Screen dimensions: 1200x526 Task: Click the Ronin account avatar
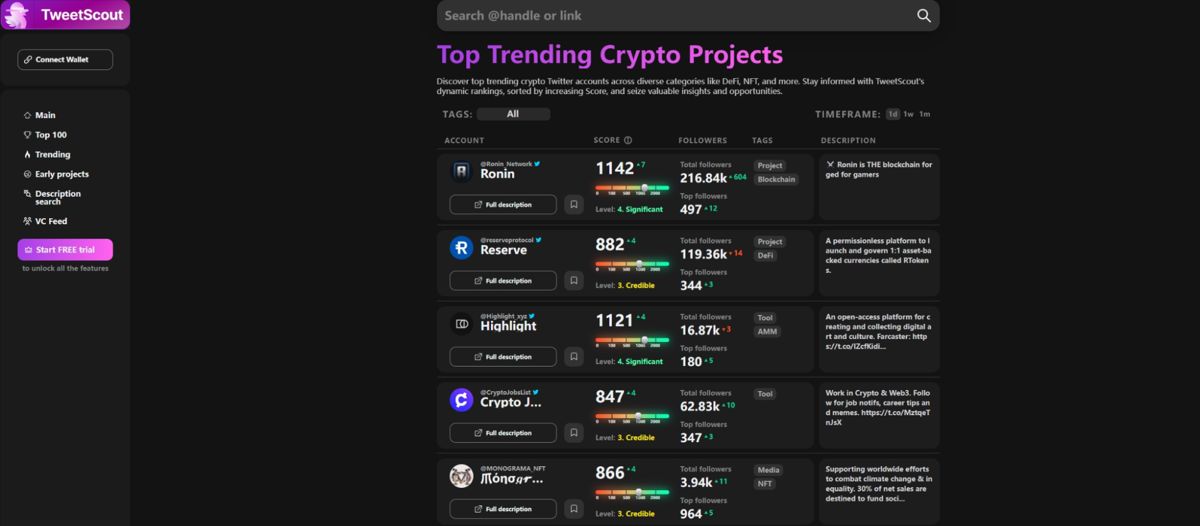pyautogui.click(x=461, y=171)
